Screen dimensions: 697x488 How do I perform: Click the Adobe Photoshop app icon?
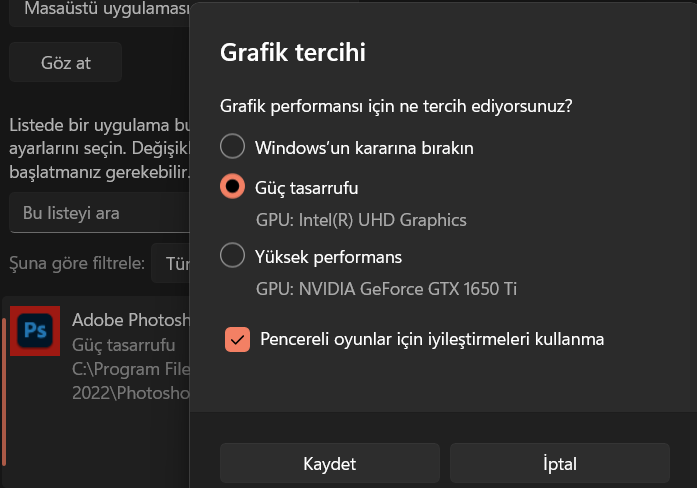36,333
